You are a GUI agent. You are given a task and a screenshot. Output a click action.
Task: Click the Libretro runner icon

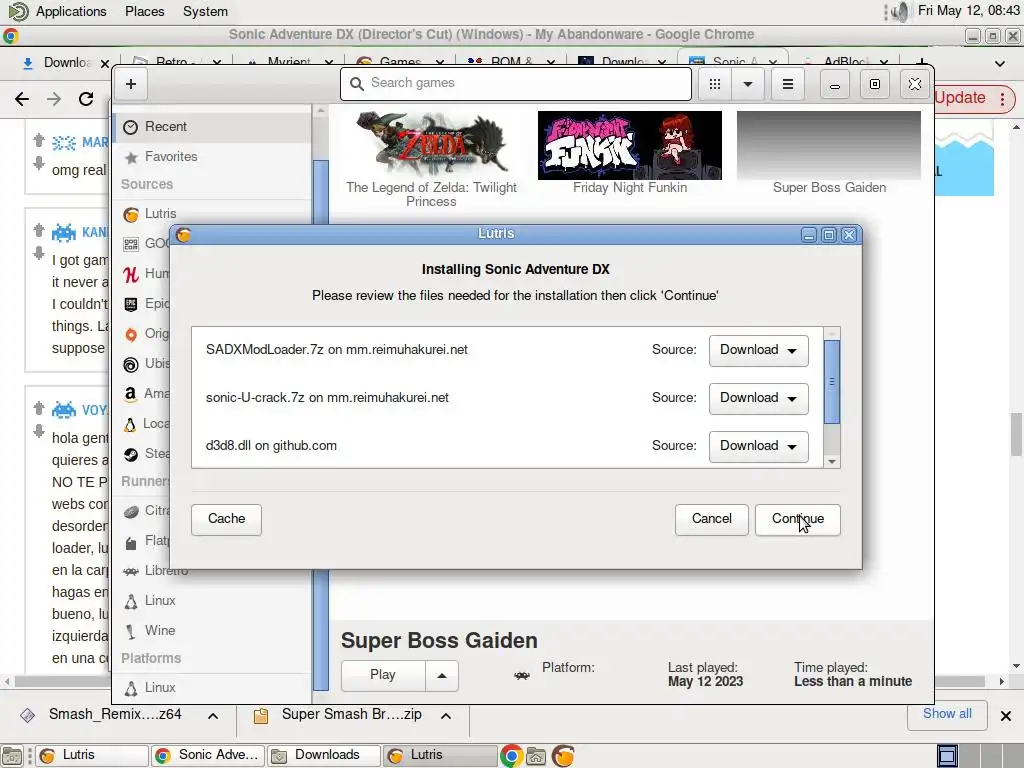point(131,571)
